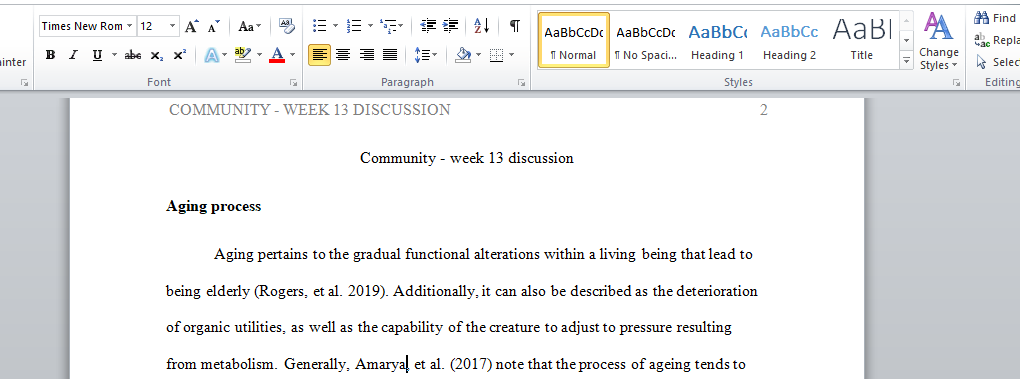Open Text Effects glow A icon
The width and height of the screenshot is (1020, 379).
tap(211, 55)
